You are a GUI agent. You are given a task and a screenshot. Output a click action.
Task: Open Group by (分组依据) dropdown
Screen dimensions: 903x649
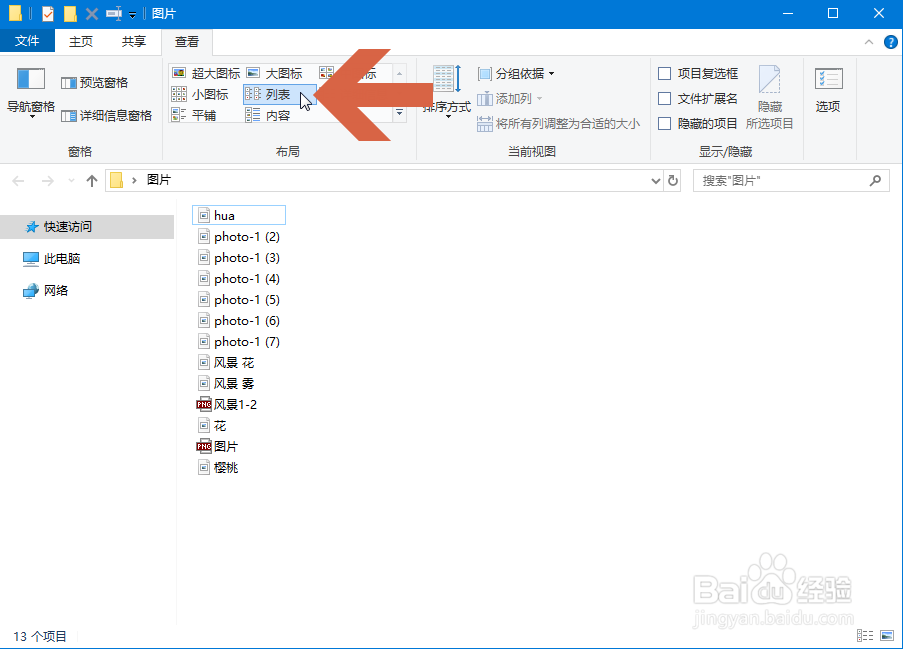(x=516, y=74)
